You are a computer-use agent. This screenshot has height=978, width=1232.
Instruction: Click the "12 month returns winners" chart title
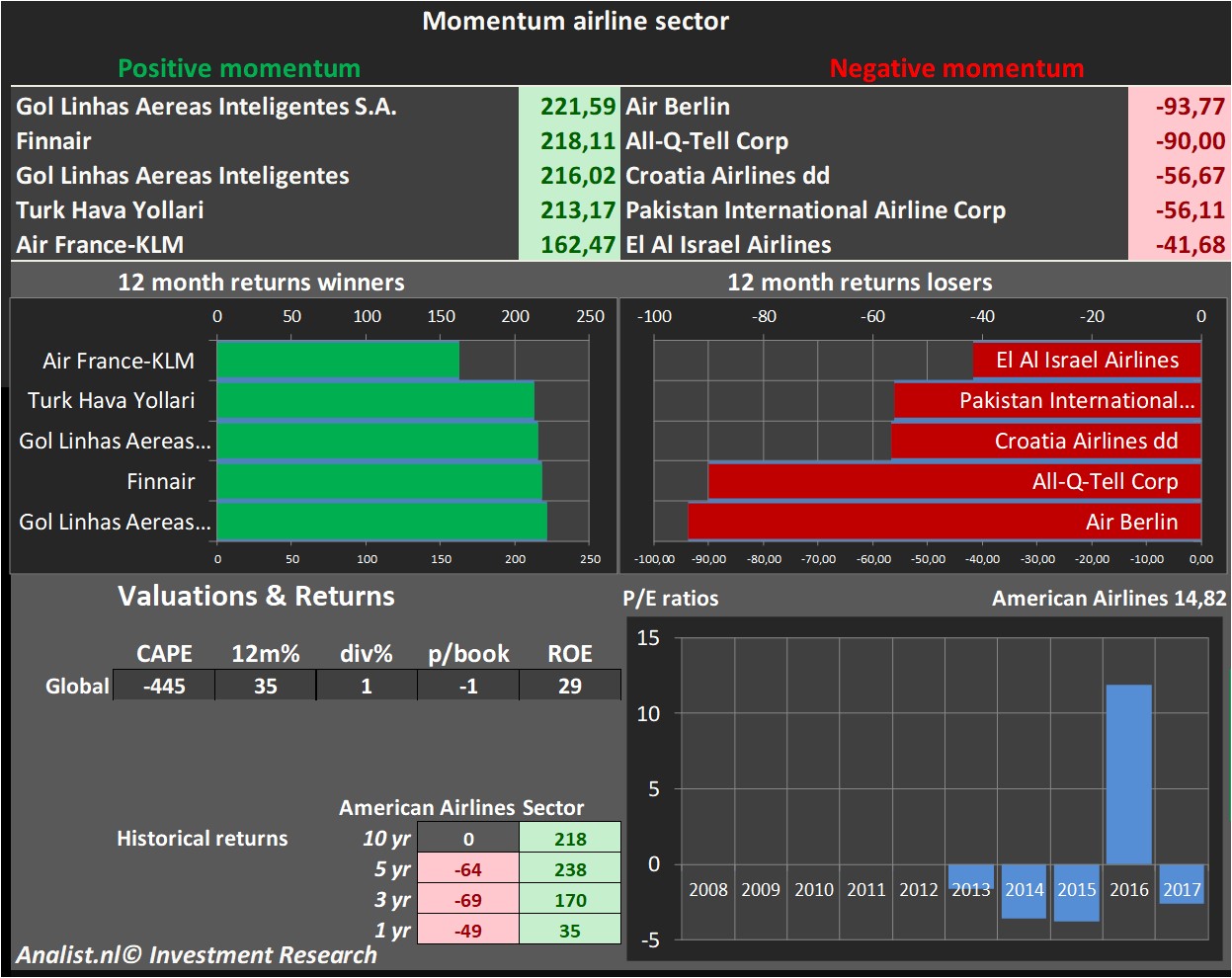[261, 283]
